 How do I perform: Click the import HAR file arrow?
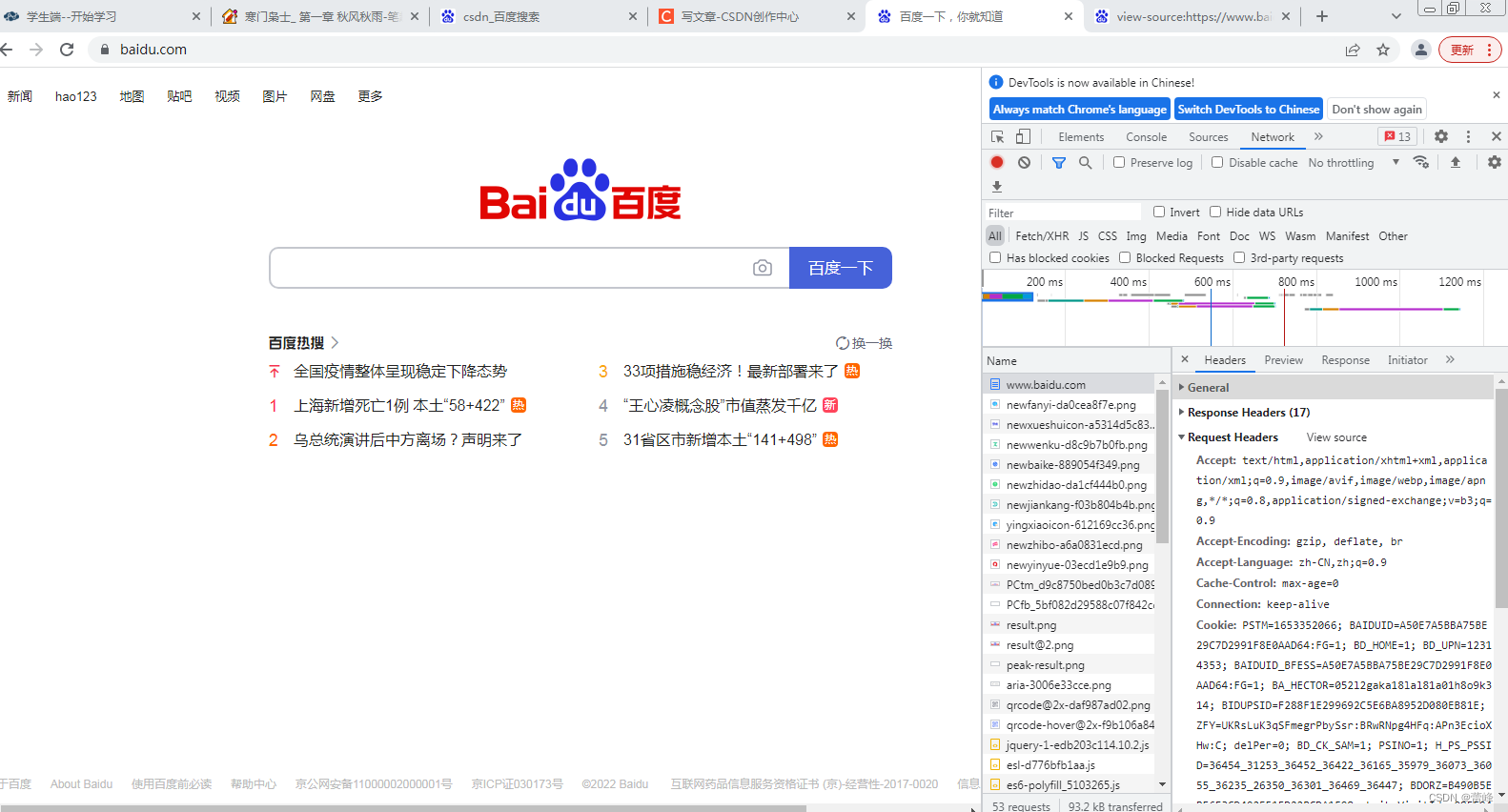tap(1456, 162)
